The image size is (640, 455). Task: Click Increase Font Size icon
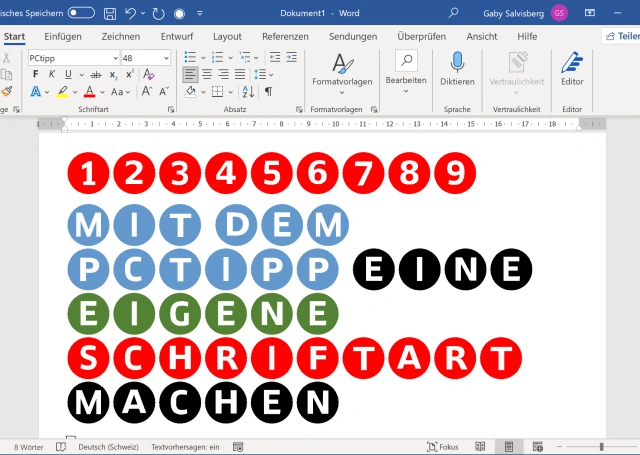147,91
